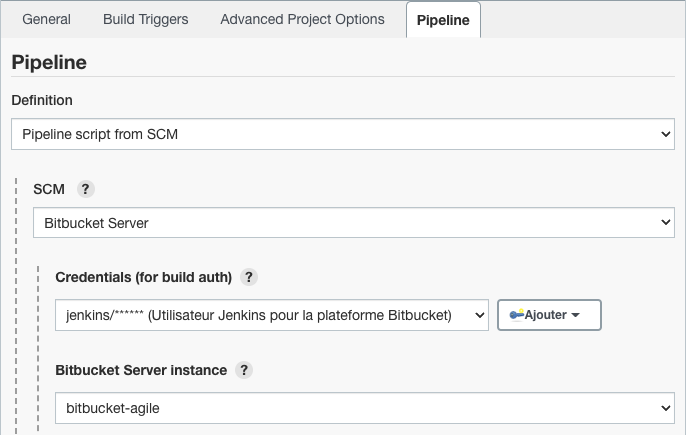Click the Pipeline section heading
The width and height of the screenshot is (687, 435).
[x=49, y=62]
